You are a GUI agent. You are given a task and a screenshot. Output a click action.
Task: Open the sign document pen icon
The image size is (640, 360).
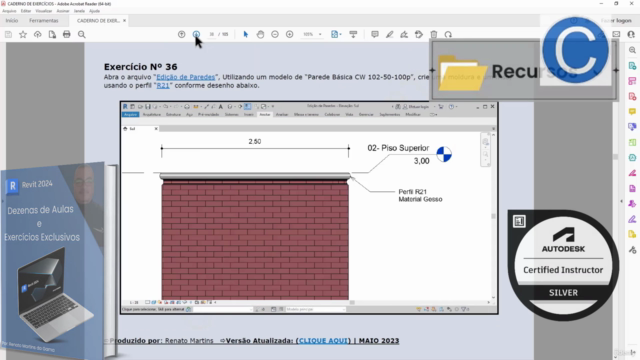[404, 34]
